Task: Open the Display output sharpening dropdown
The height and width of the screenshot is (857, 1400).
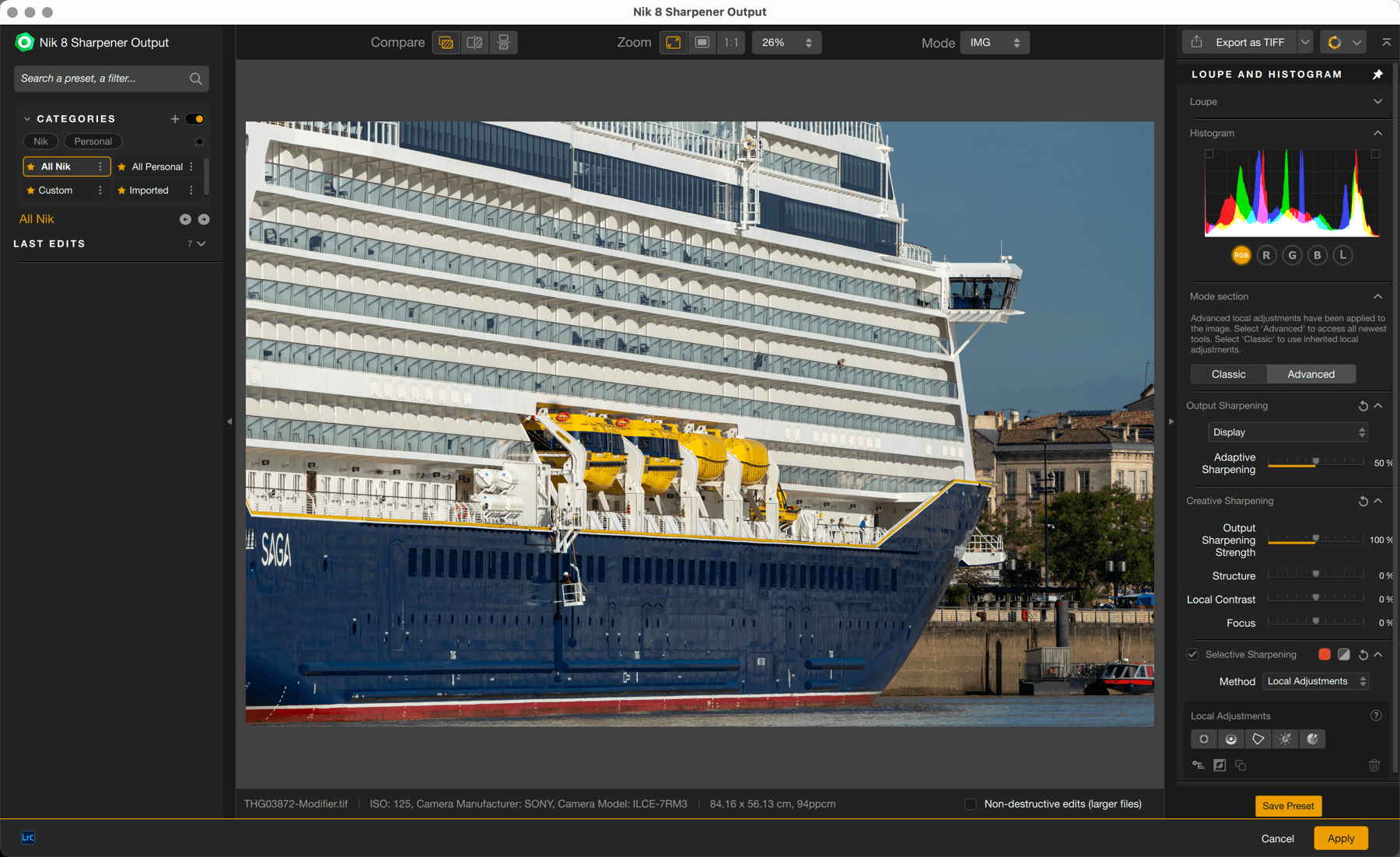Action: [1288, 432]
